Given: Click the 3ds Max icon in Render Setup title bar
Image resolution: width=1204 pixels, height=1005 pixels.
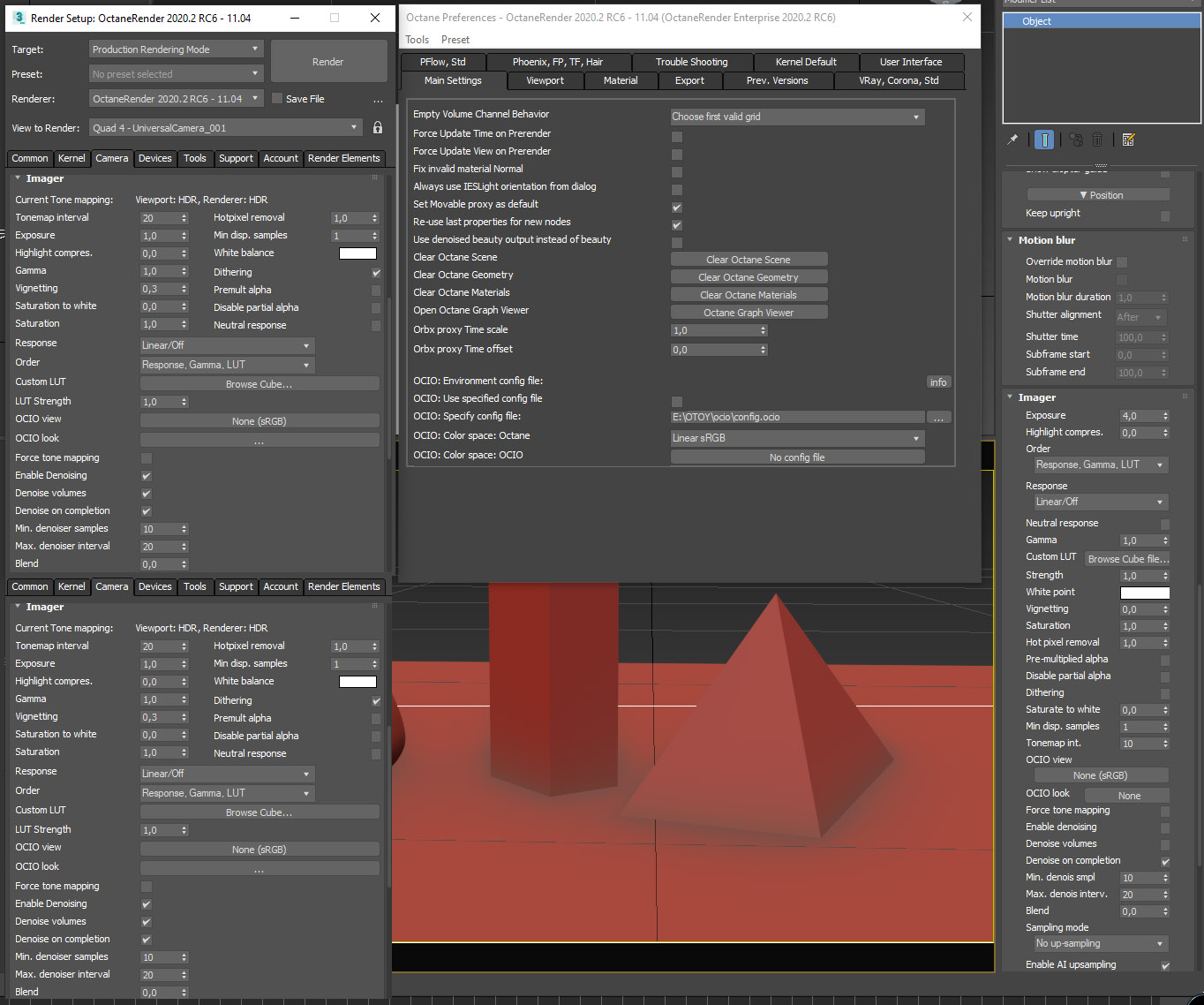Looking at the screenshot, I should [19, 18].
